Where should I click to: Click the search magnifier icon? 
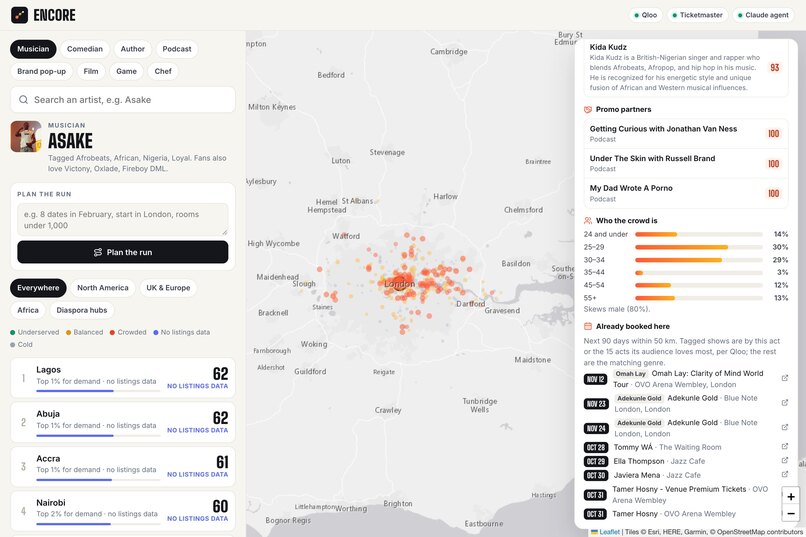(24, 100)
